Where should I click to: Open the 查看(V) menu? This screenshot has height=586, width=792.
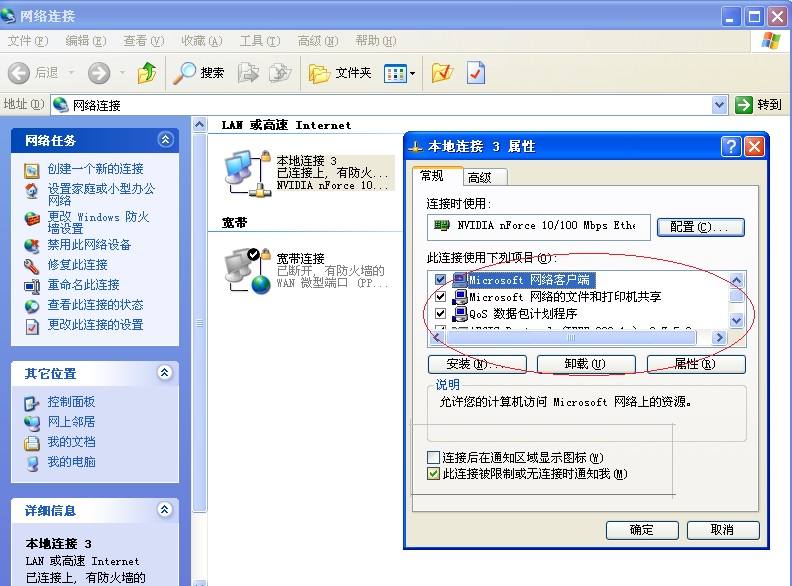(x=144, y=41)
